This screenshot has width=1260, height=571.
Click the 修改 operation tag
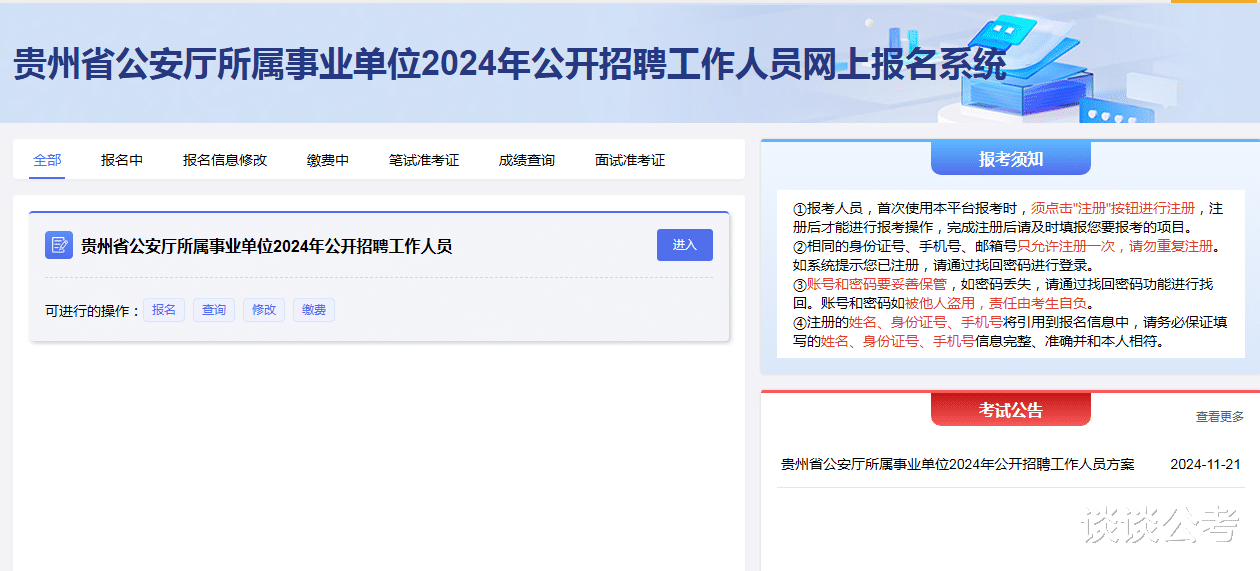(264, 310)
